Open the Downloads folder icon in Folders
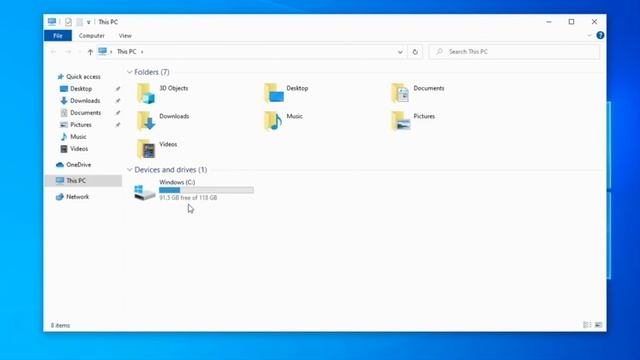 point(146,121)
